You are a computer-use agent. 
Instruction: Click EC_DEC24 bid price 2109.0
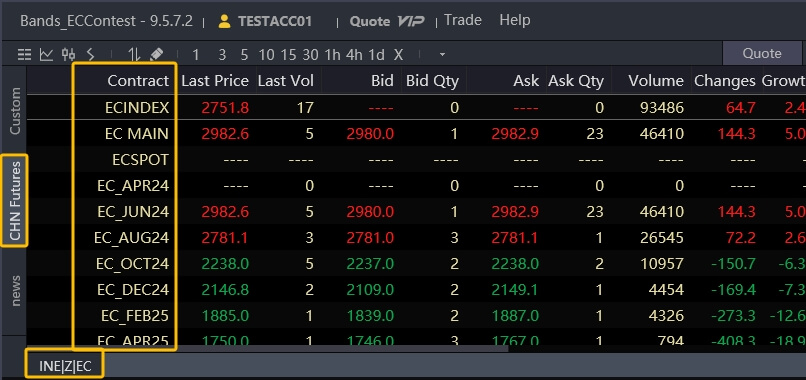pos(370,289)
